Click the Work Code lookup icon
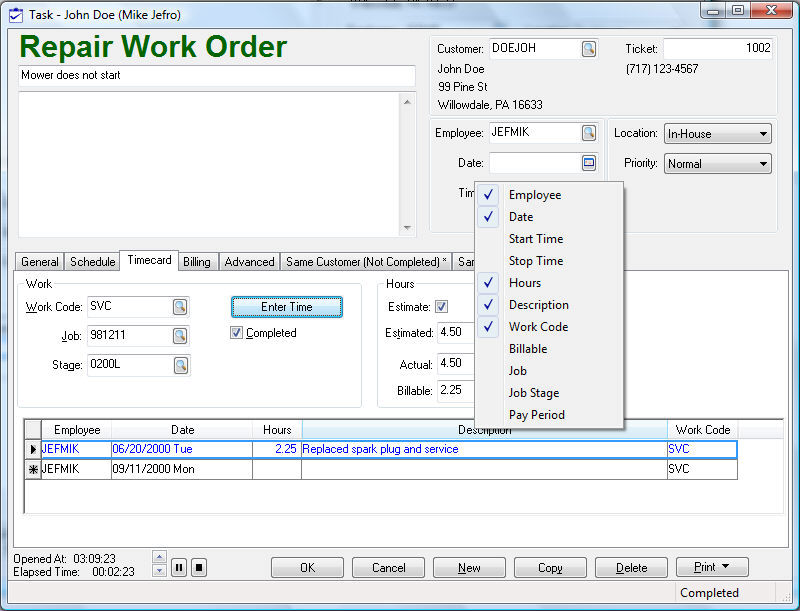800x611 pixels. [x=180, y=307]
